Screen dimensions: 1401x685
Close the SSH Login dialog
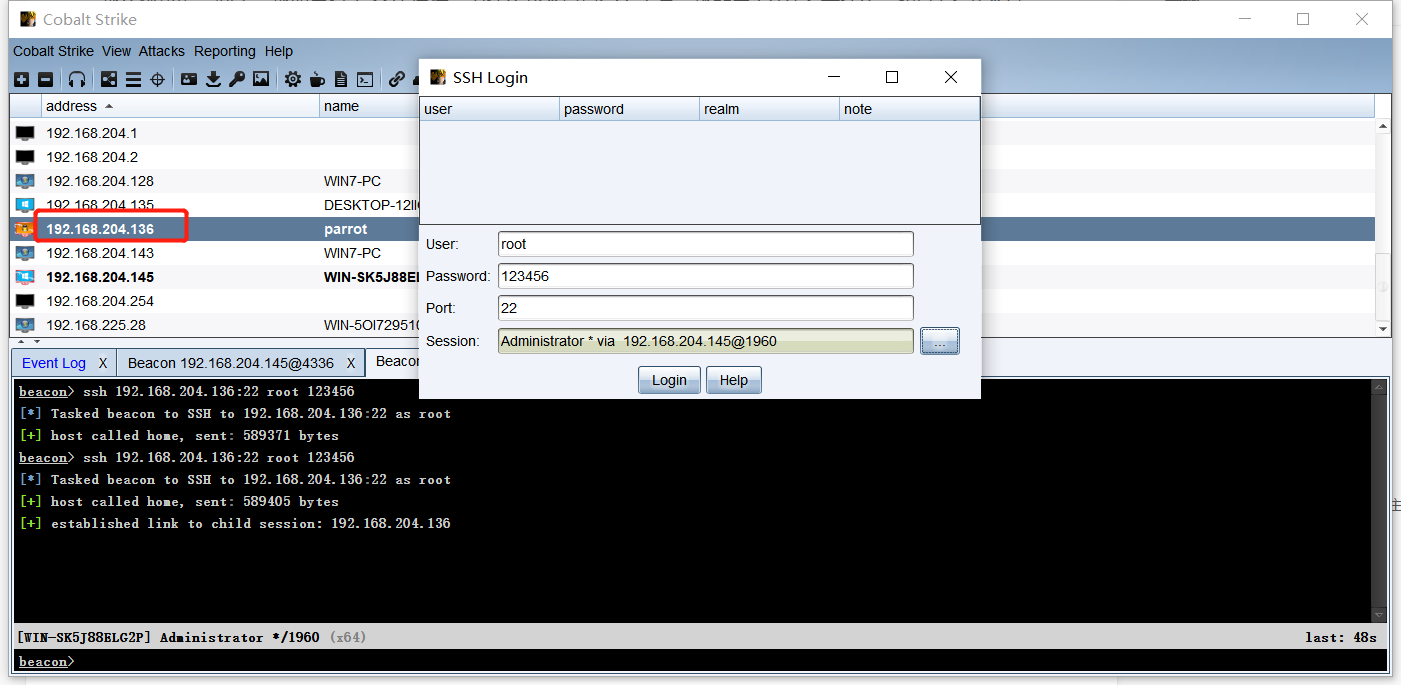(x=951, y=77)
